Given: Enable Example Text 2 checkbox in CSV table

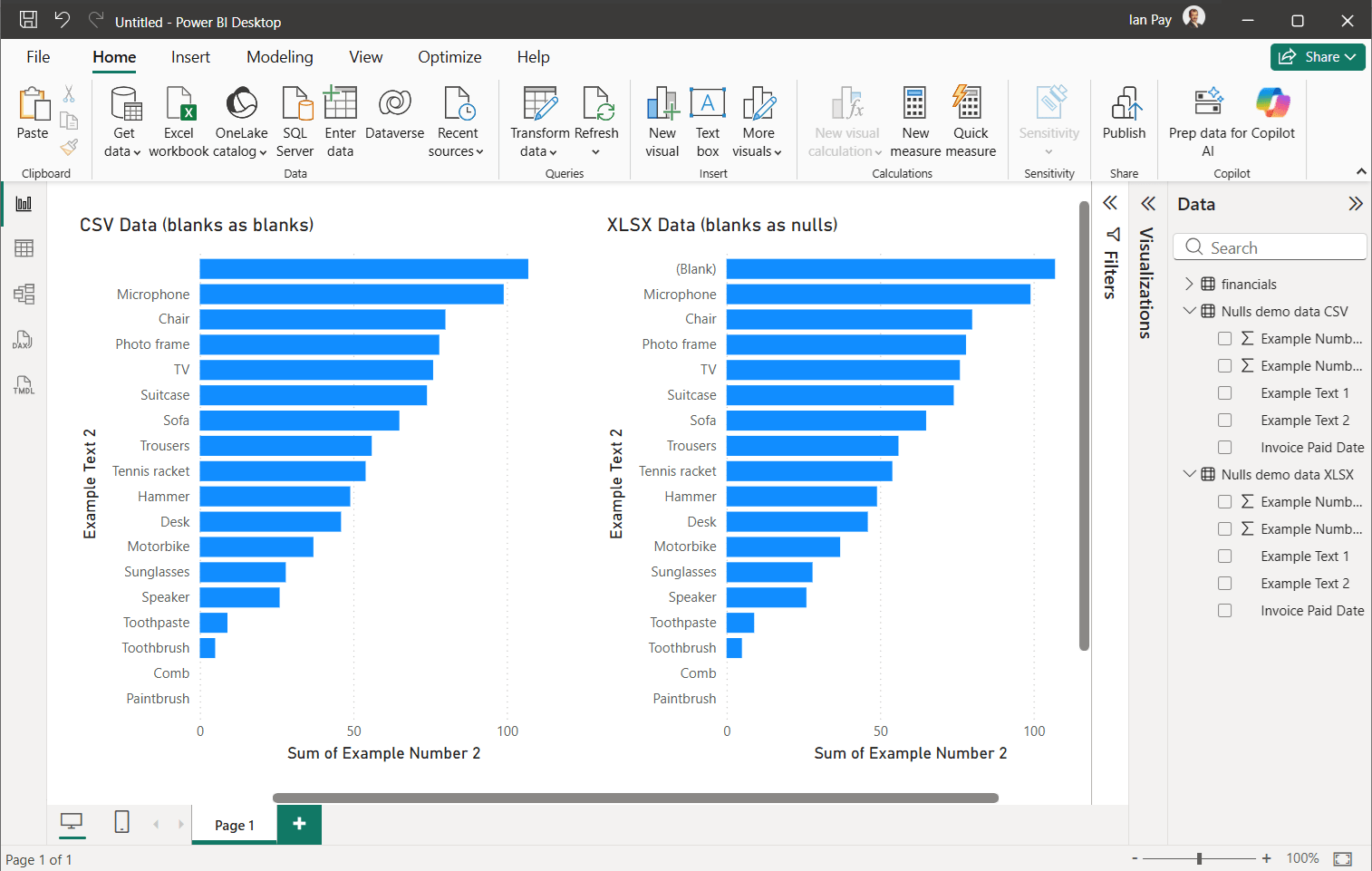Looking at the screenshot, I should tap(1224, 421).
